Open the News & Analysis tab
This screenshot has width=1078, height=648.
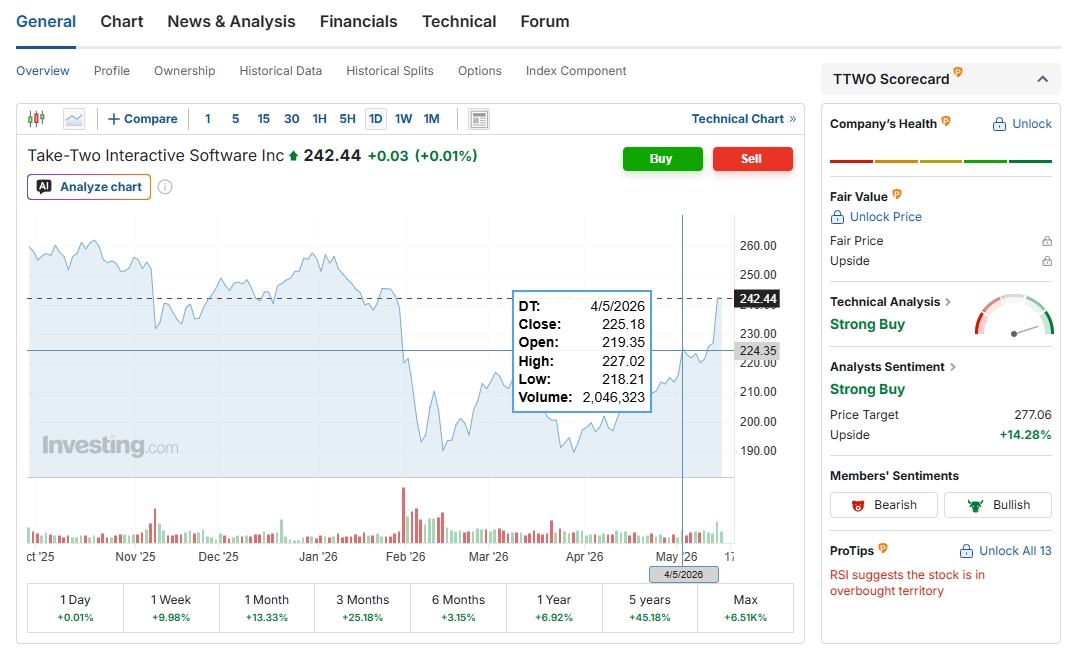[232, 22]
